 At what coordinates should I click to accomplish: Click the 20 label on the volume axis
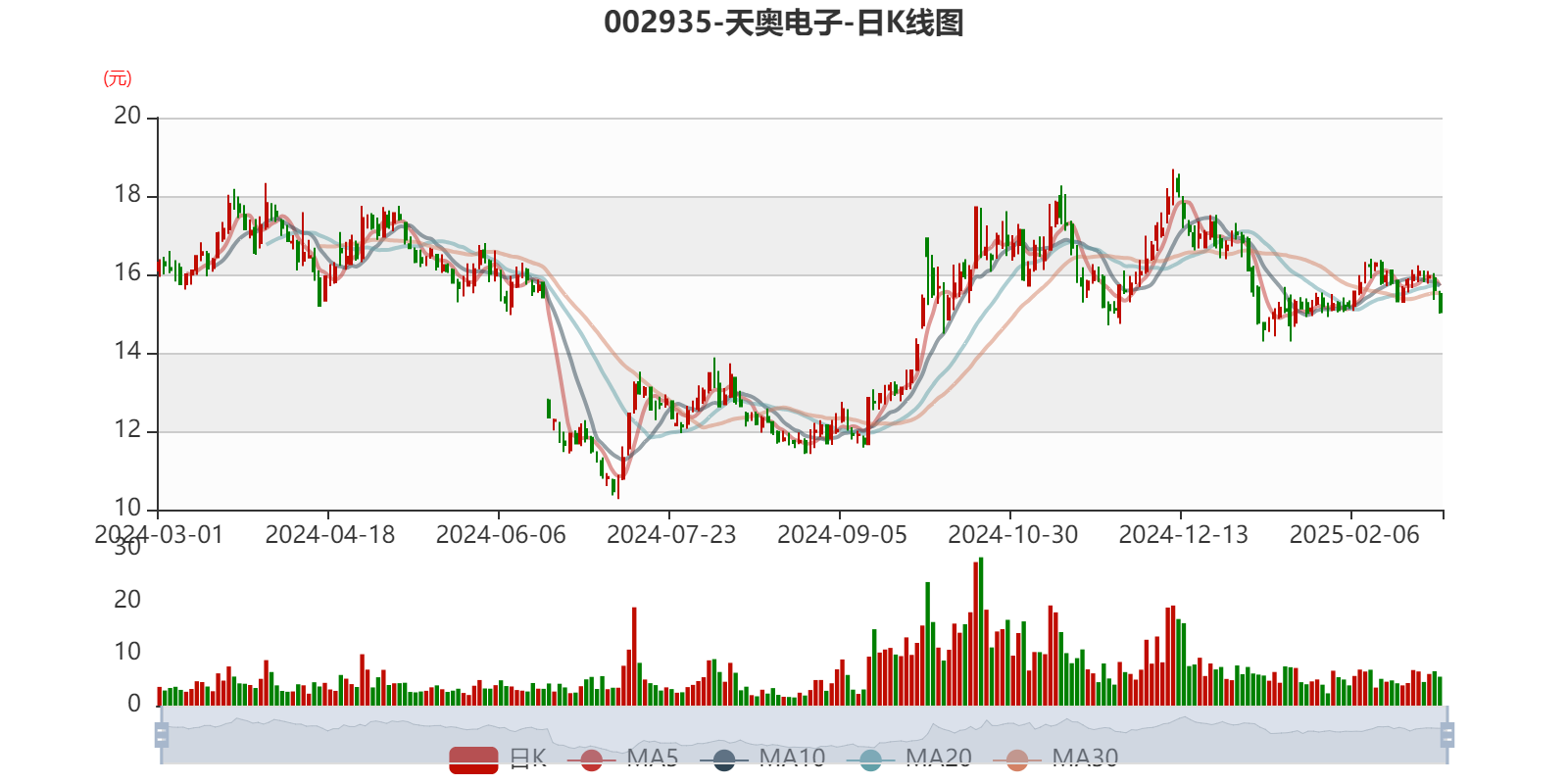(127, 600)
